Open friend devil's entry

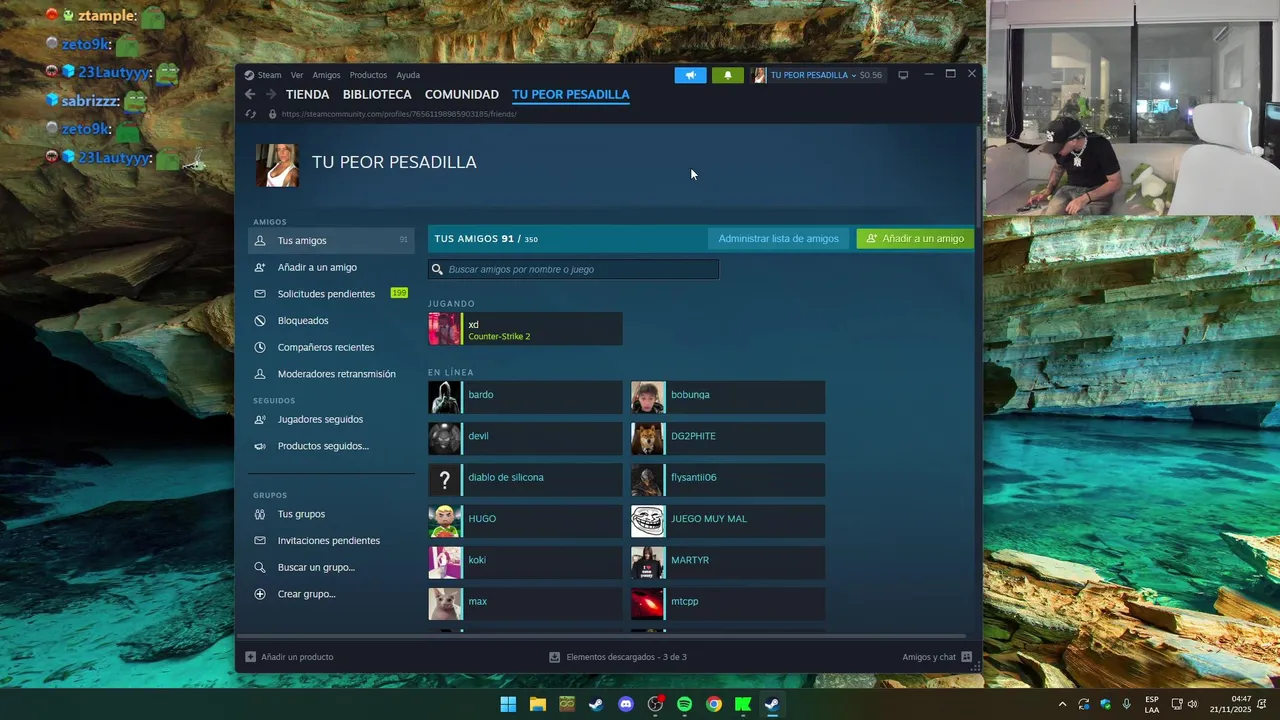[x=525, y=438]
